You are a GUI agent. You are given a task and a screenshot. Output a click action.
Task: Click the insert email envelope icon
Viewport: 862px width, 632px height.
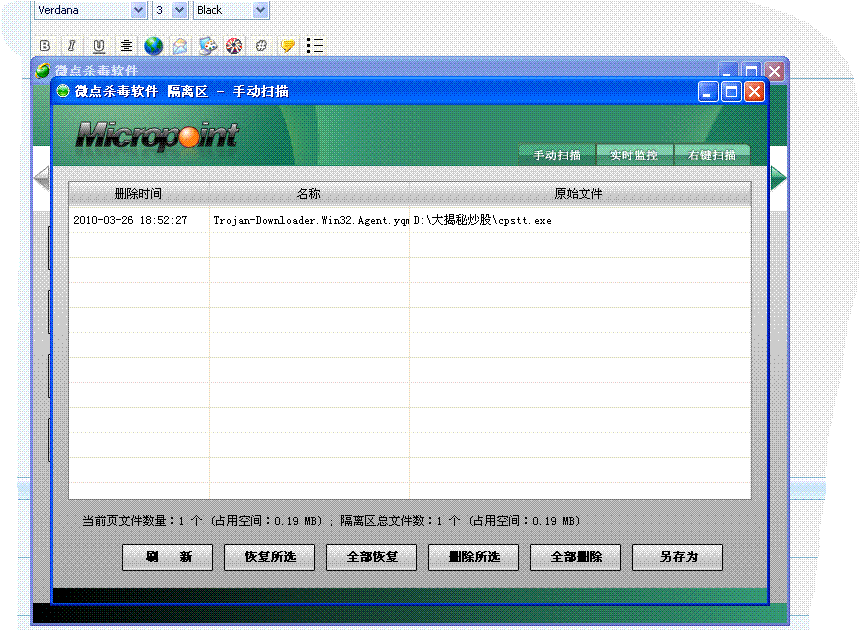(x=180, y=46)
